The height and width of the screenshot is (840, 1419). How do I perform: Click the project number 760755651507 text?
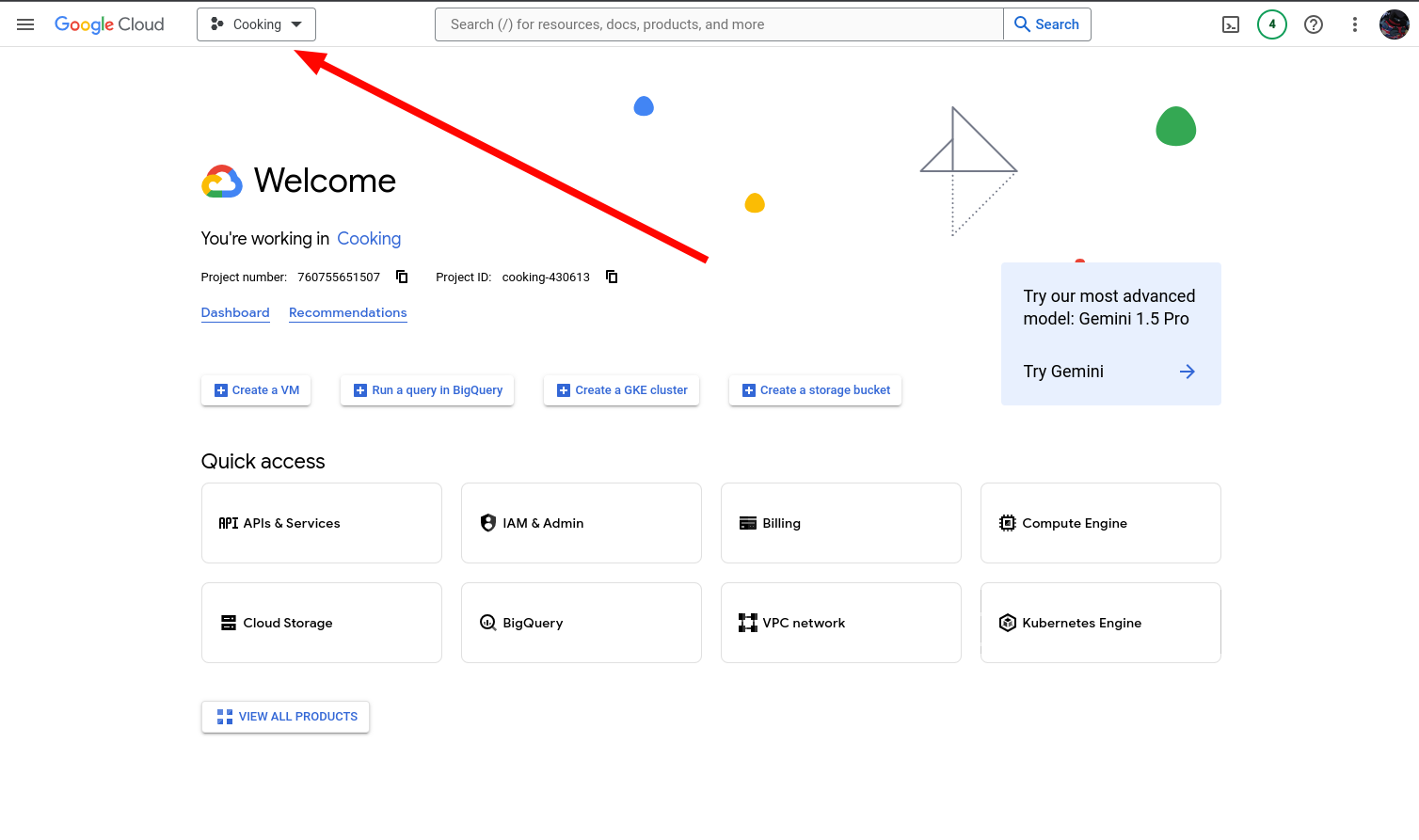click(x=339, y=277)
